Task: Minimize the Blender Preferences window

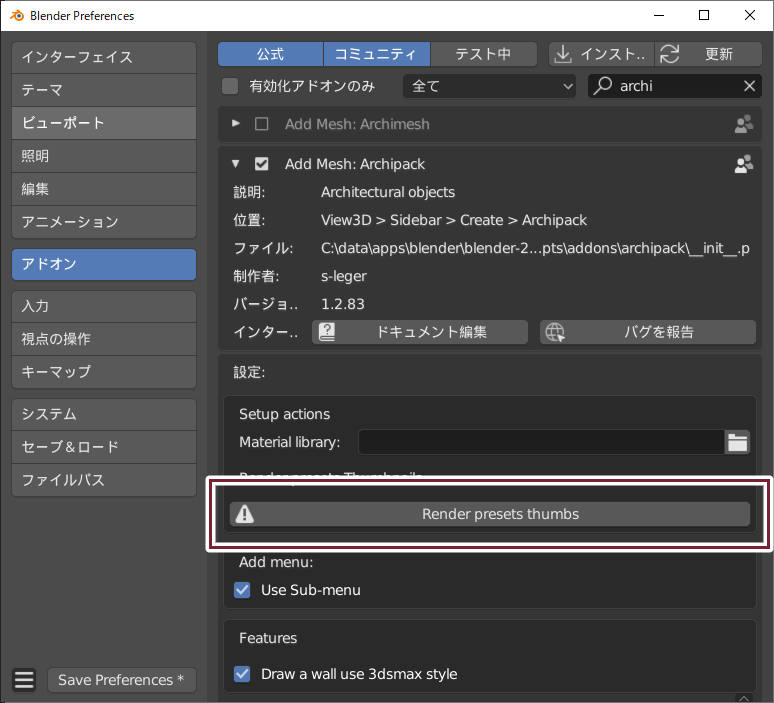Action: [x=658, y=15]
